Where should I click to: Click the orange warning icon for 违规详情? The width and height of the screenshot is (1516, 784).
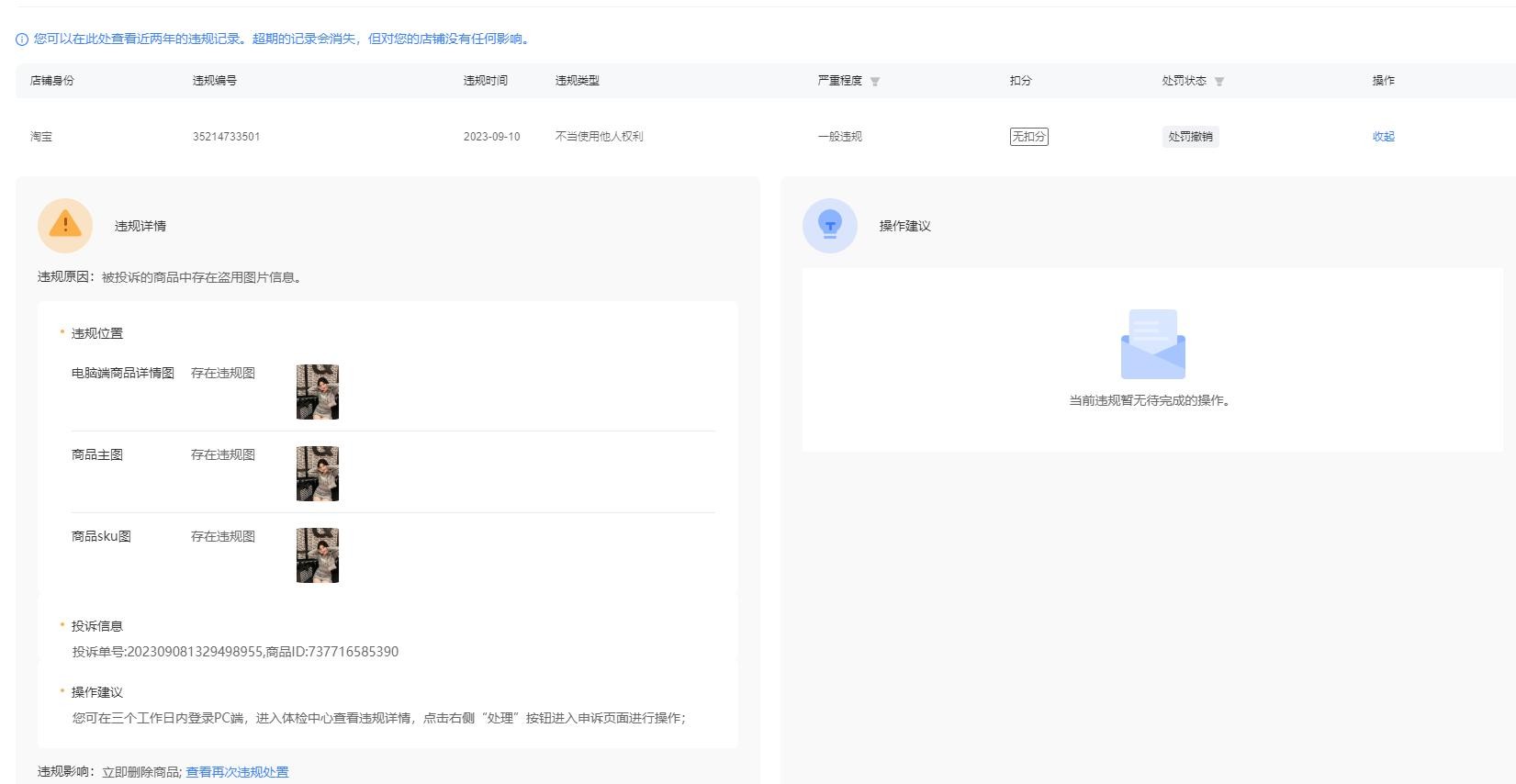pyautogui.click(x=65, y=226)
